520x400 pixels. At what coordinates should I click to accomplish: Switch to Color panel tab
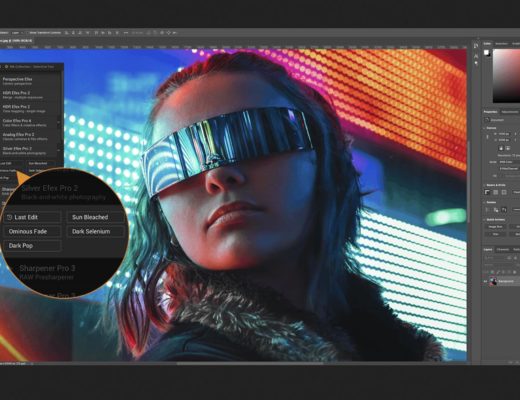tap(487, 44)
